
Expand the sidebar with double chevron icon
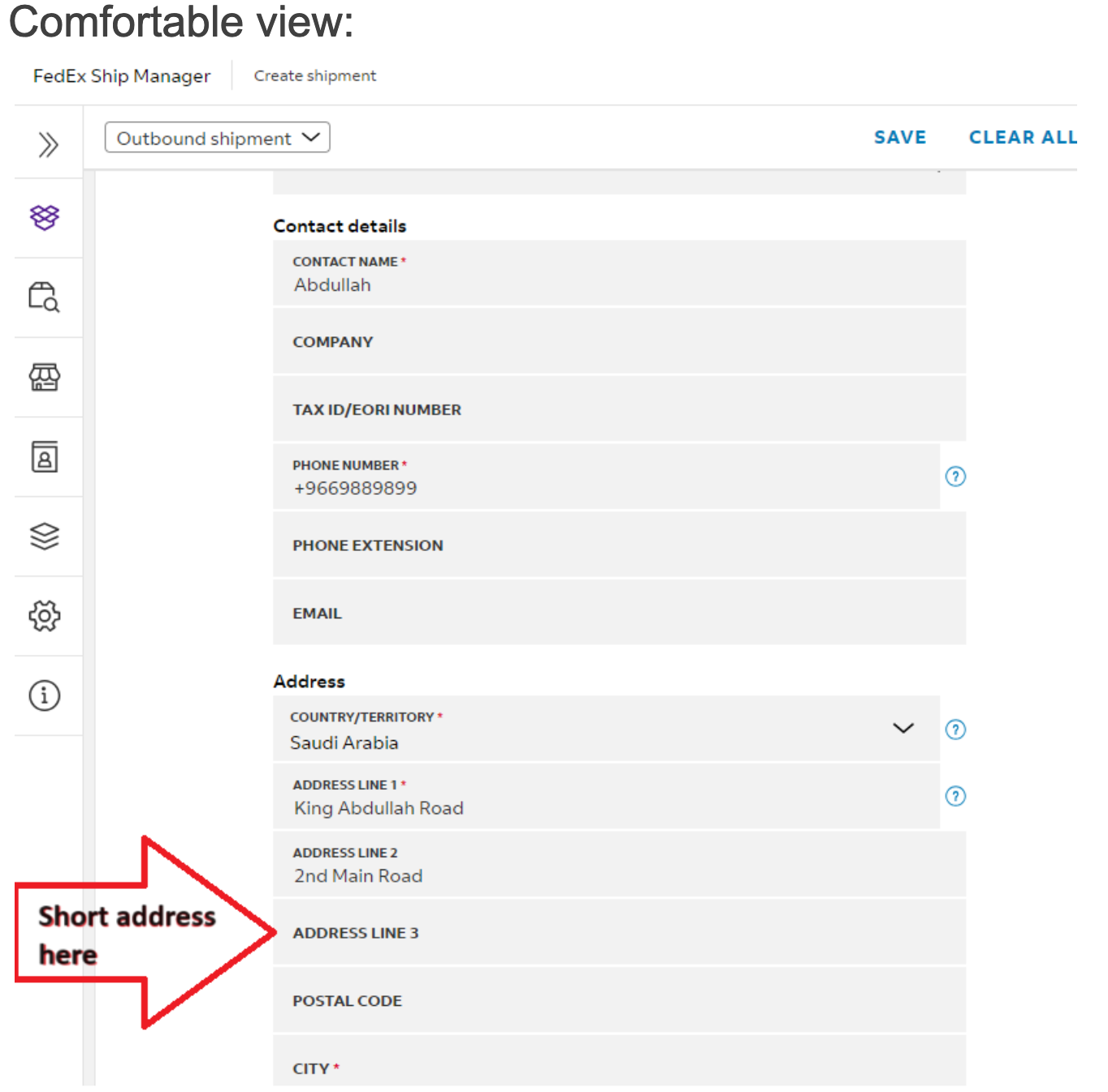pyautogui.click(x=48, y=145)
